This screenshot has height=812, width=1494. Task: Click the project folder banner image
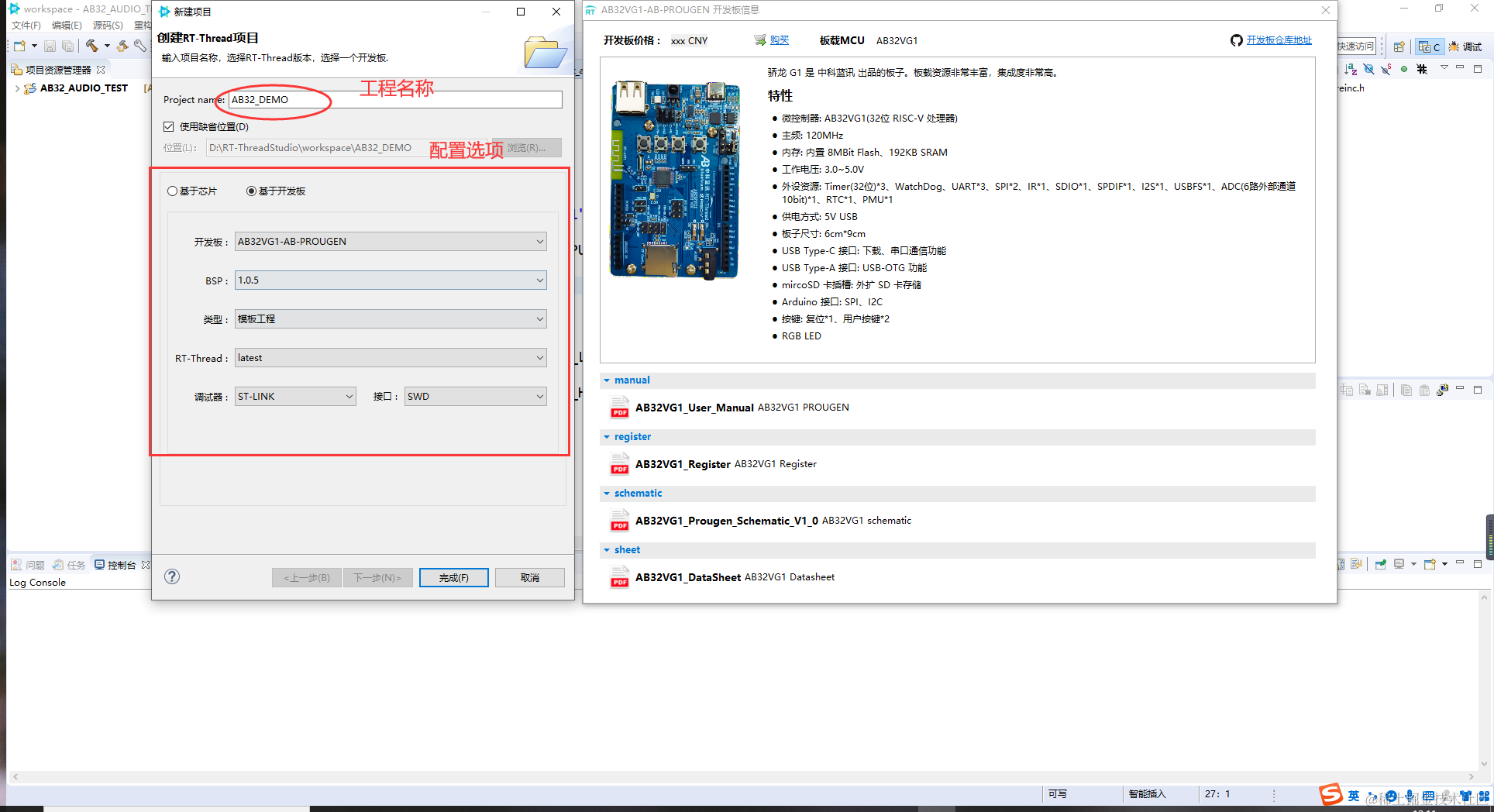546,52
